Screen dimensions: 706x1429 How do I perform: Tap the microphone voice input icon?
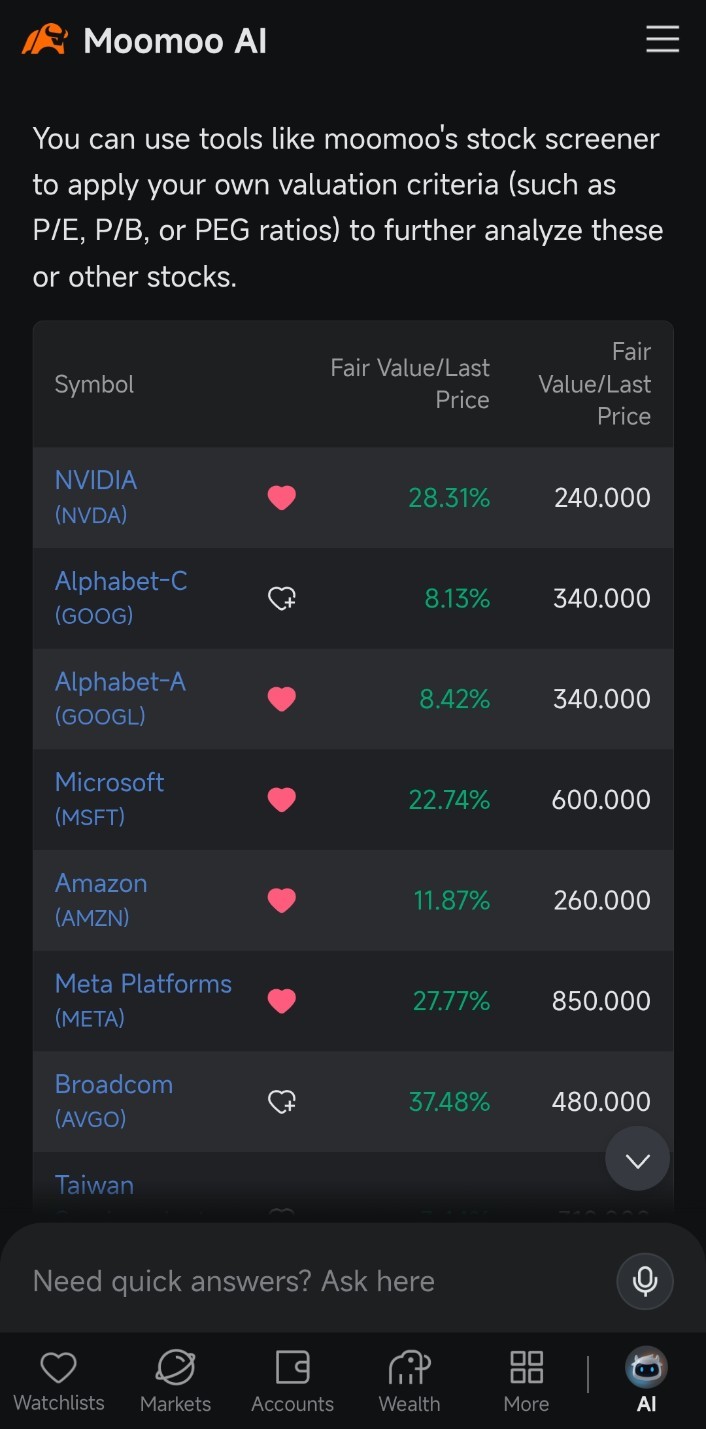coord(645,1281)
